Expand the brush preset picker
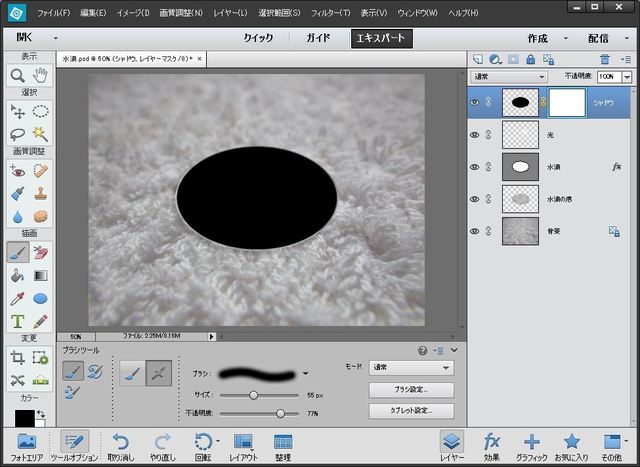Image resolution: width=640 pixels, height=467 pixels. [305, 373]
